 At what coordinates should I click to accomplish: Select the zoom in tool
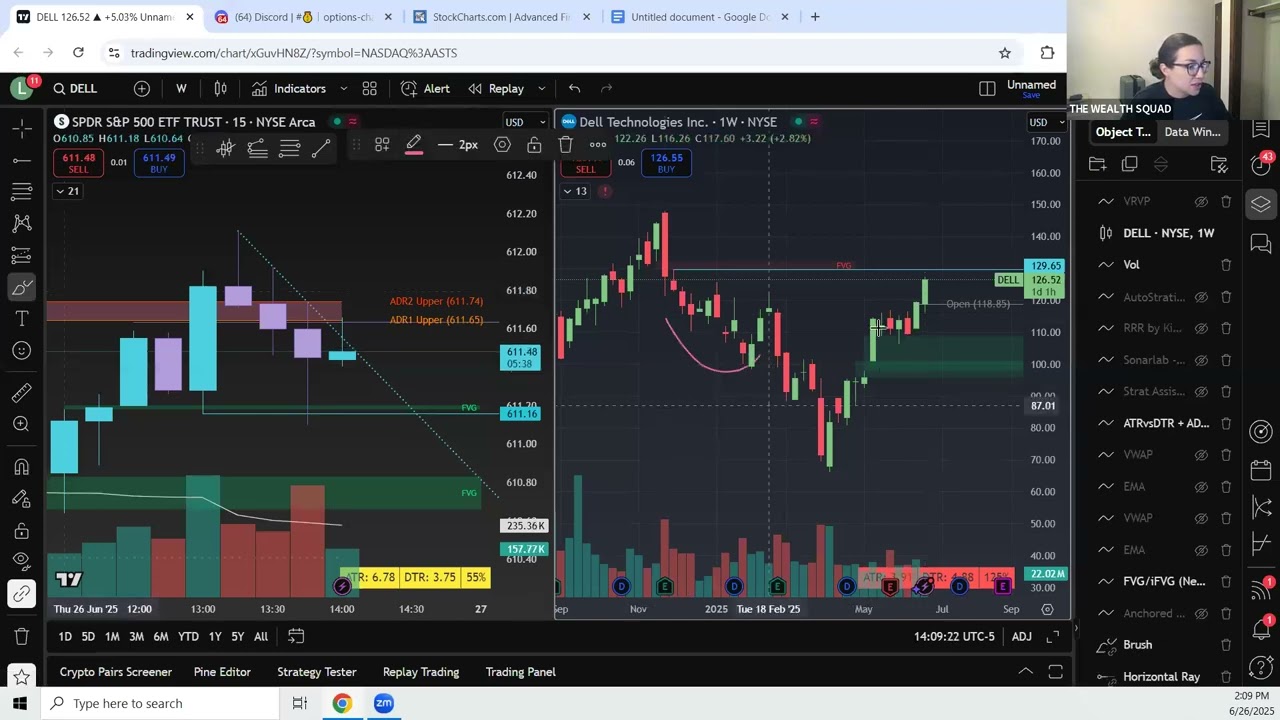[21, 424]
